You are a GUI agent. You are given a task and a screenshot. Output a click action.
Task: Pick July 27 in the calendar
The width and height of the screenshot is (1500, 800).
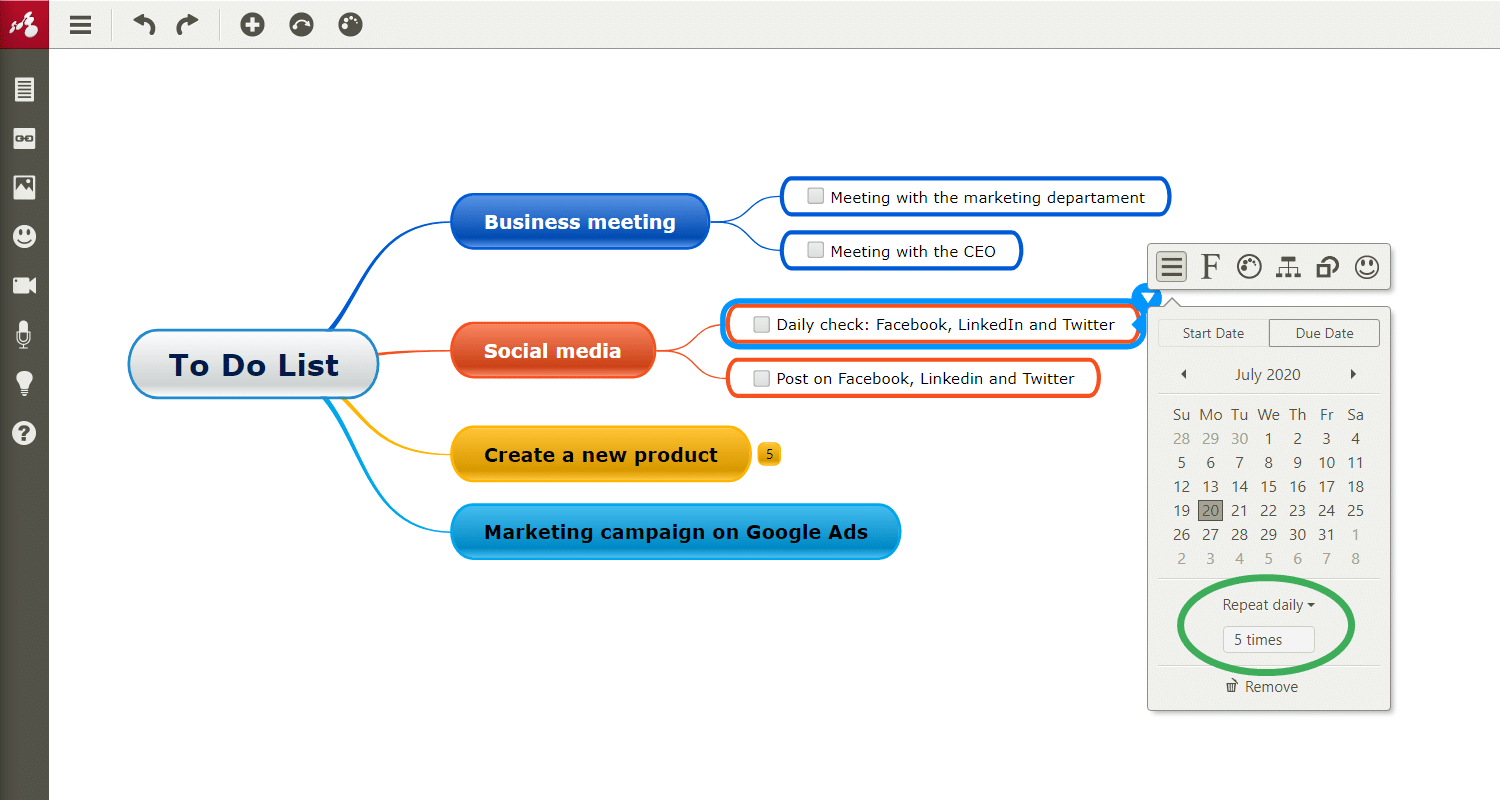click(x=1210, y=534)
